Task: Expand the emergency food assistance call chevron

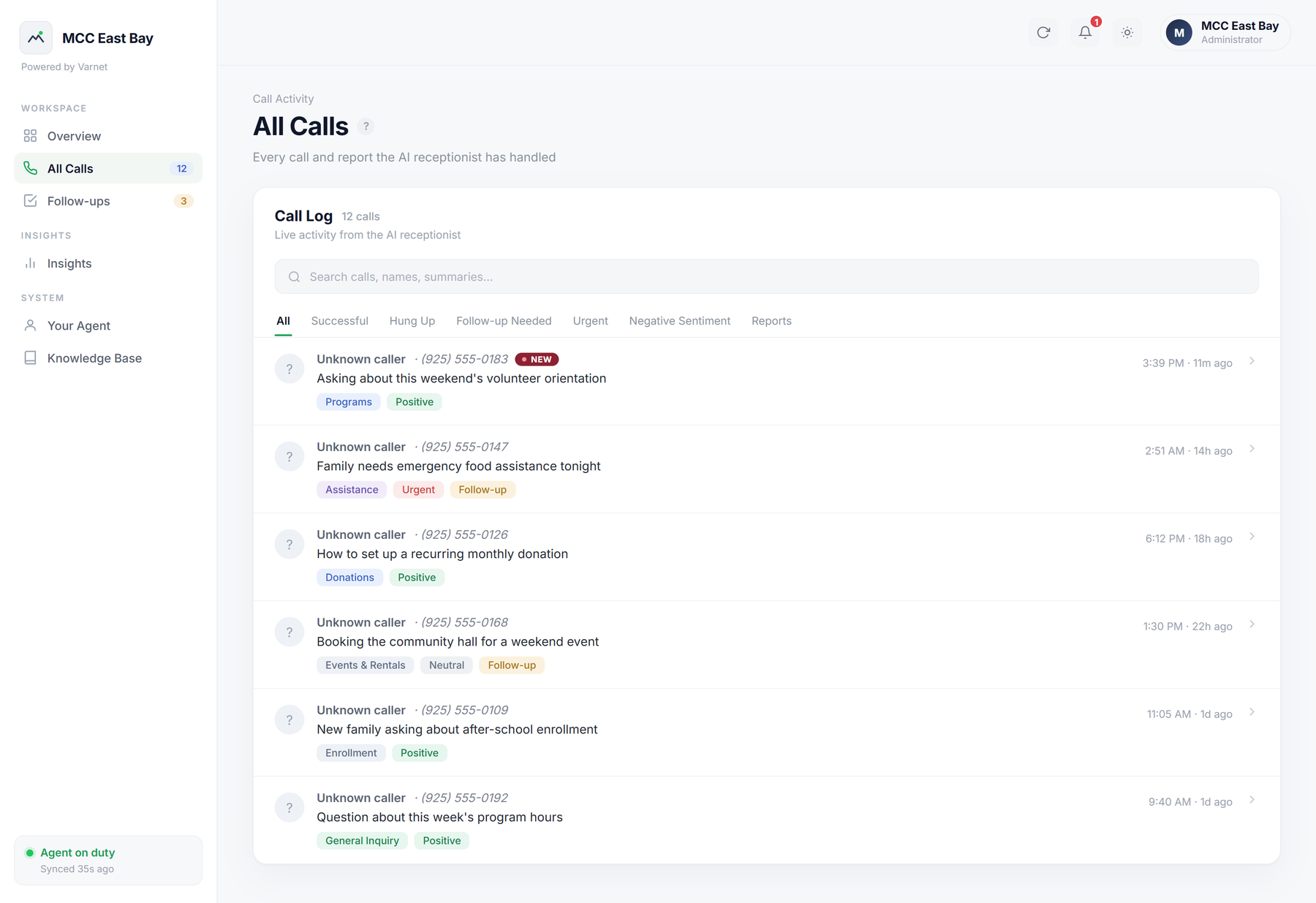Action: coord(1252,449)
